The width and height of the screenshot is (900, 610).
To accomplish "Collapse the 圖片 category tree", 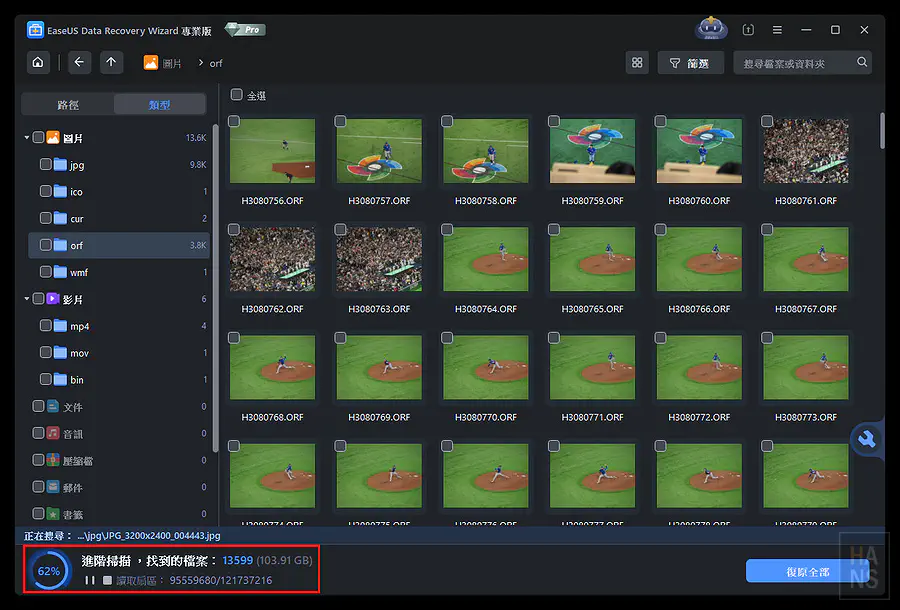I will coord(27,138).
